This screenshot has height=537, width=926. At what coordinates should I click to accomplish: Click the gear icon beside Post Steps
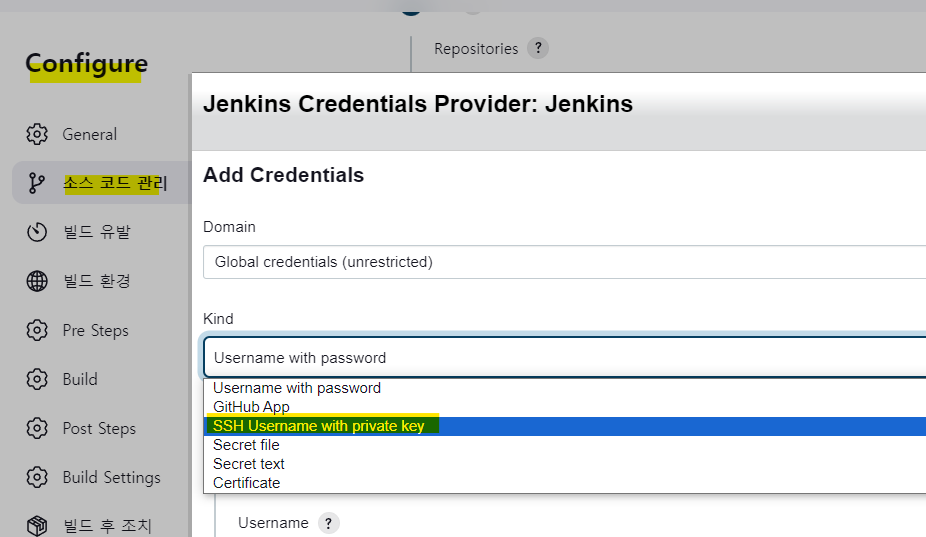pos(37,428)
